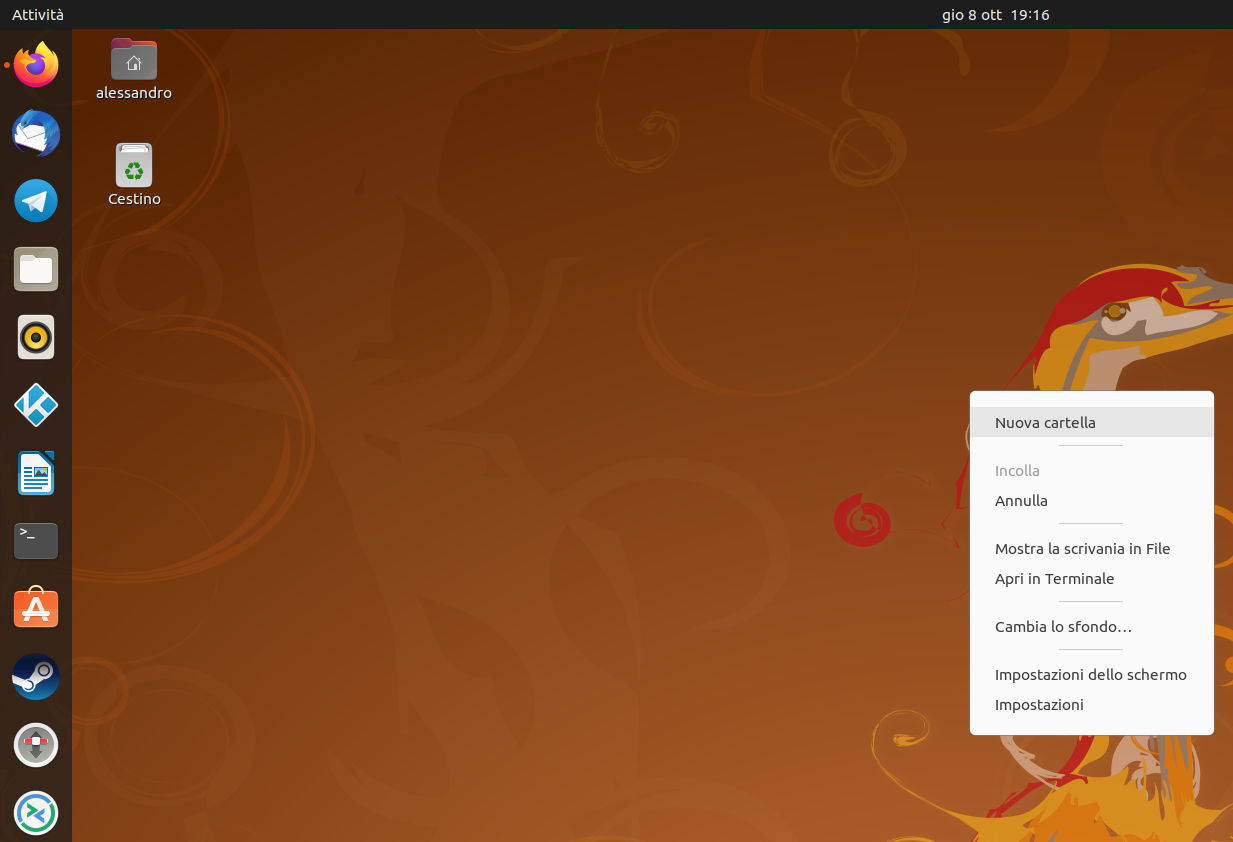Choose Nuova cartella in context menu
The image size is (1233, 842).
coord(1092,422)
